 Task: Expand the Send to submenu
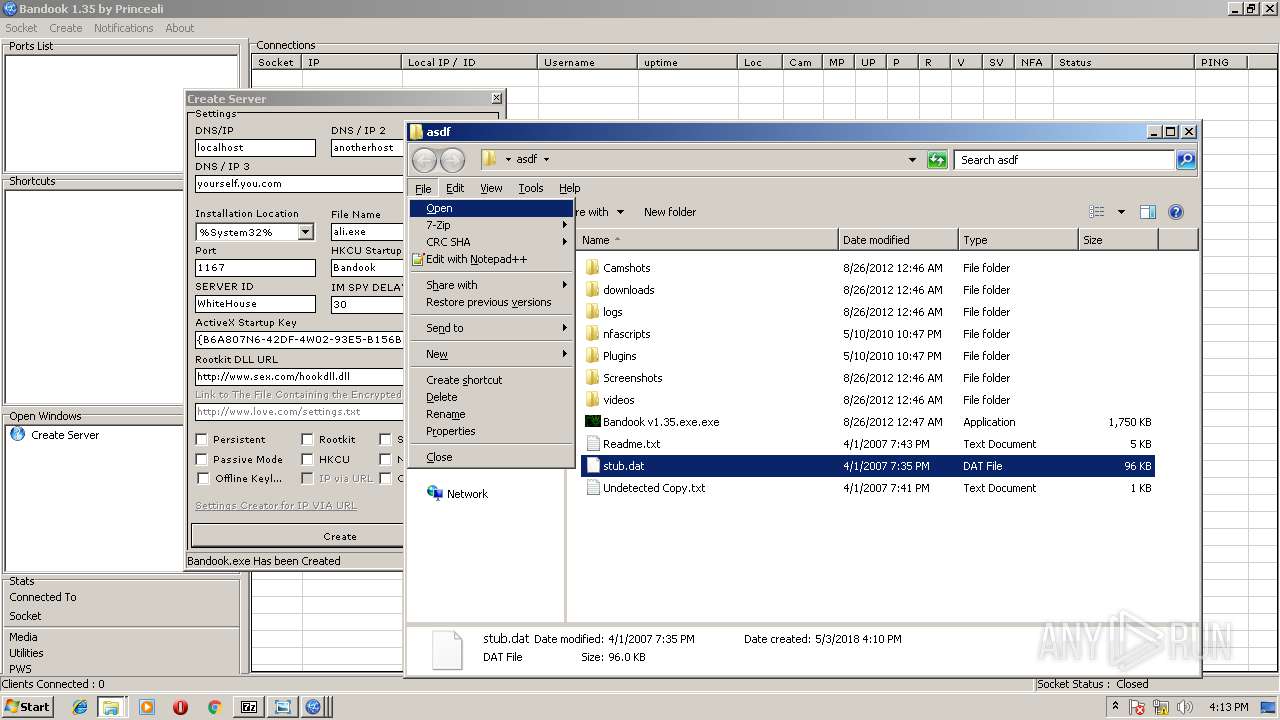pyautogui.click(x=565, y=328)
